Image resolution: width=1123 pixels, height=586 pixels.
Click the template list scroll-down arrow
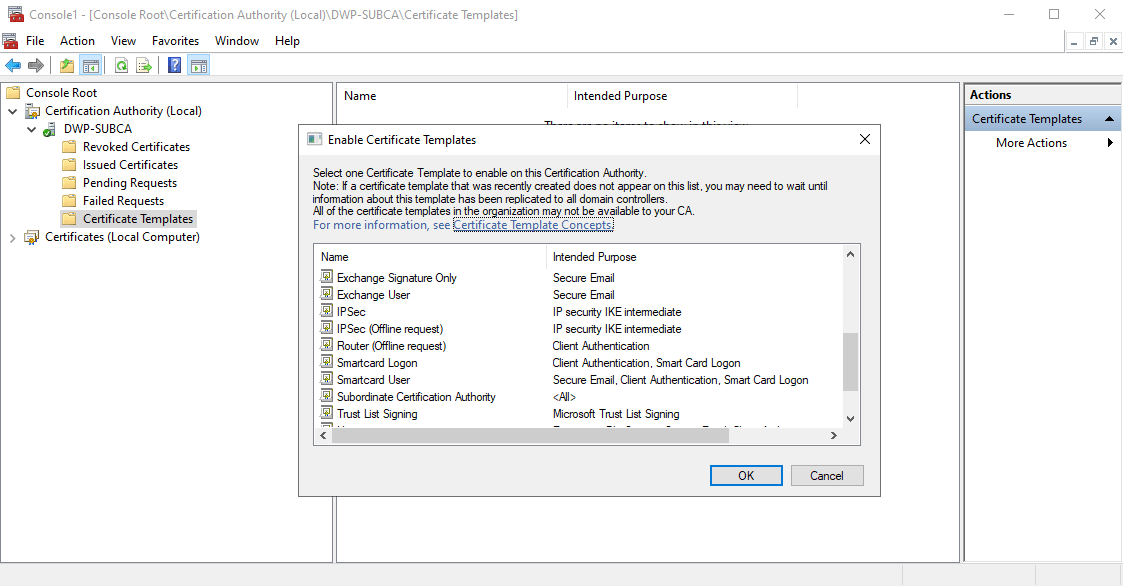click(x=851, y=419)
